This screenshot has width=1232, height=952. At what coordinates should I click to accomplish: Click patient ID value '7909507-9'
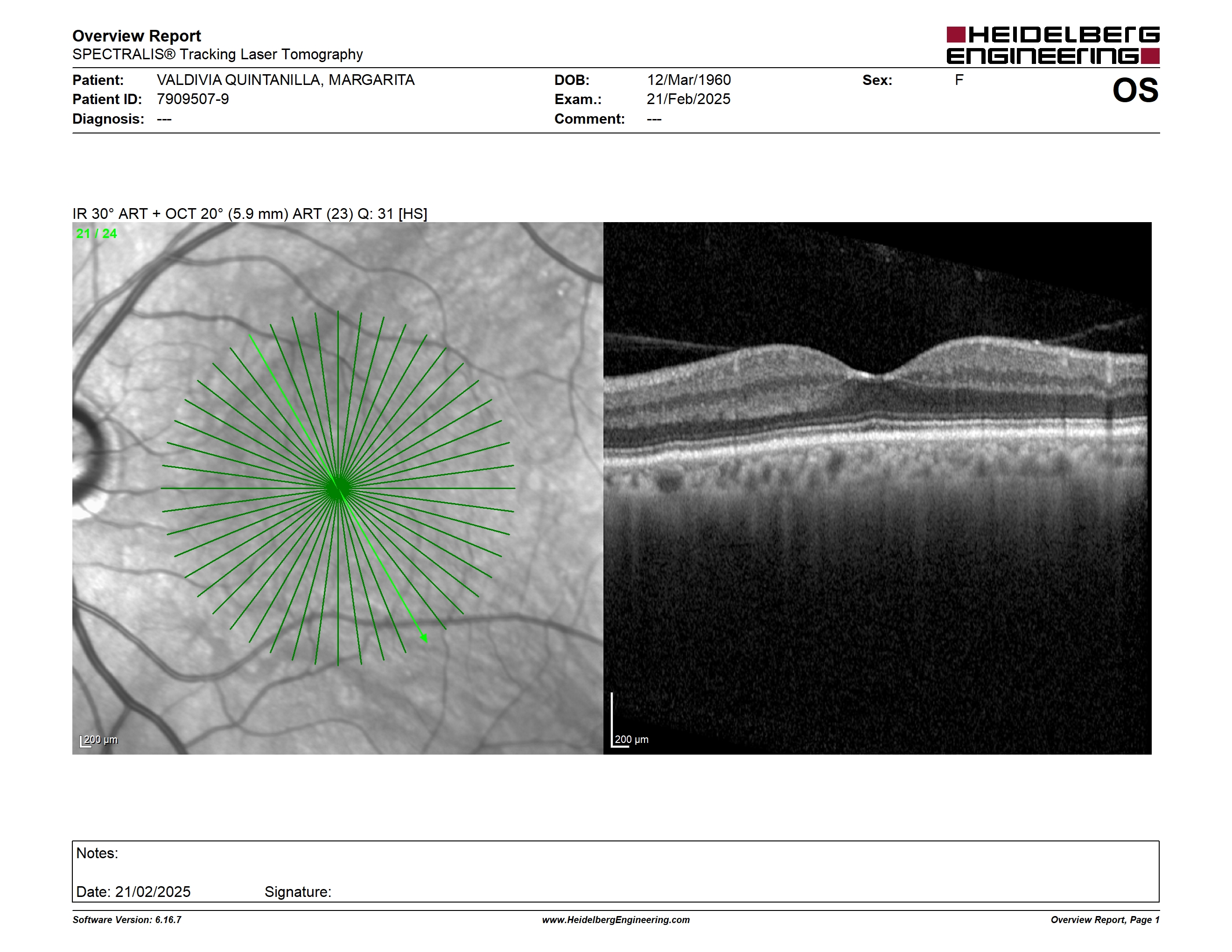(193, 99)
